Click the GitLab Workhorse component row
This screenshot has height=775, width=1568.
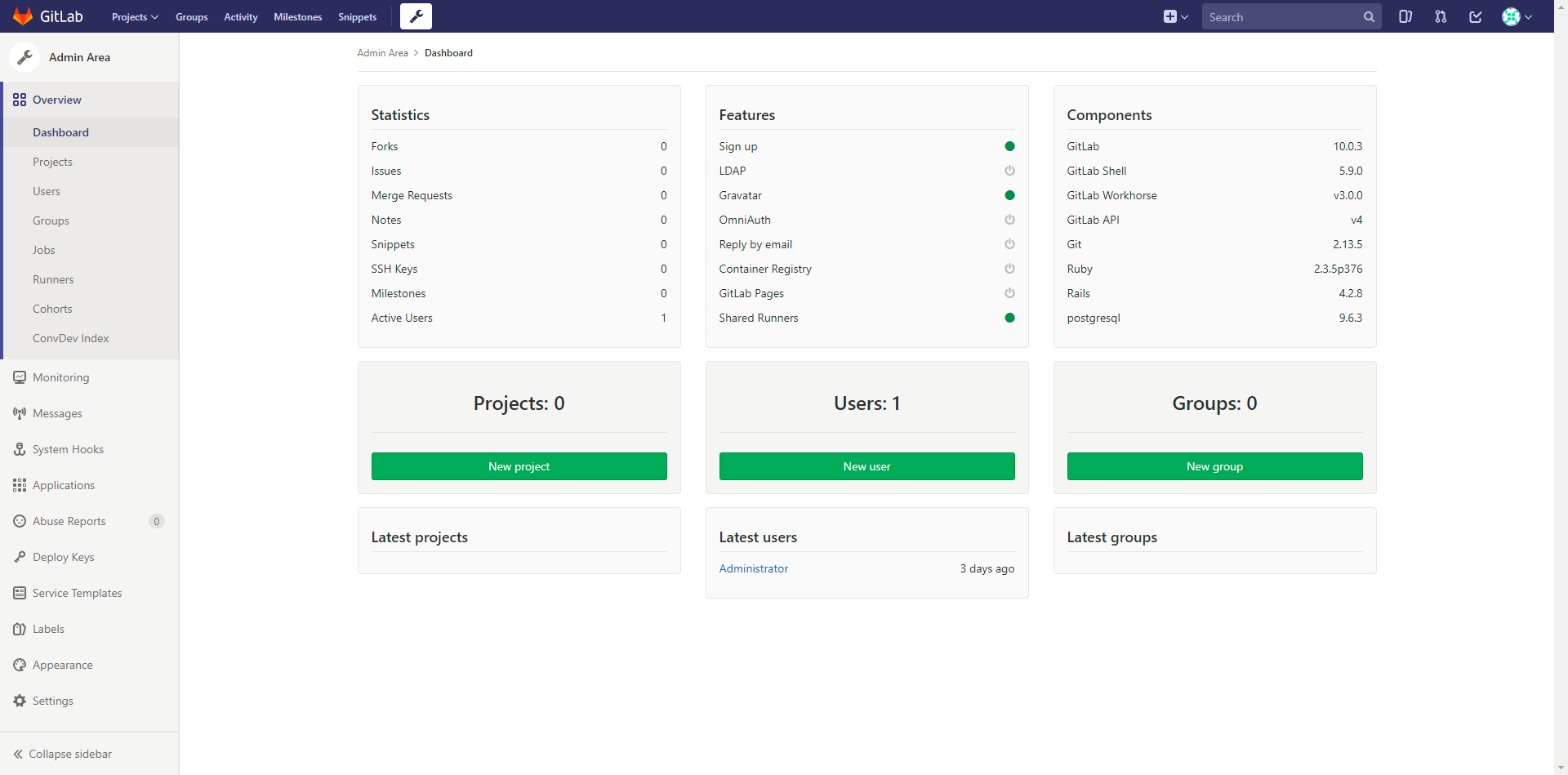coord(1214,195)
